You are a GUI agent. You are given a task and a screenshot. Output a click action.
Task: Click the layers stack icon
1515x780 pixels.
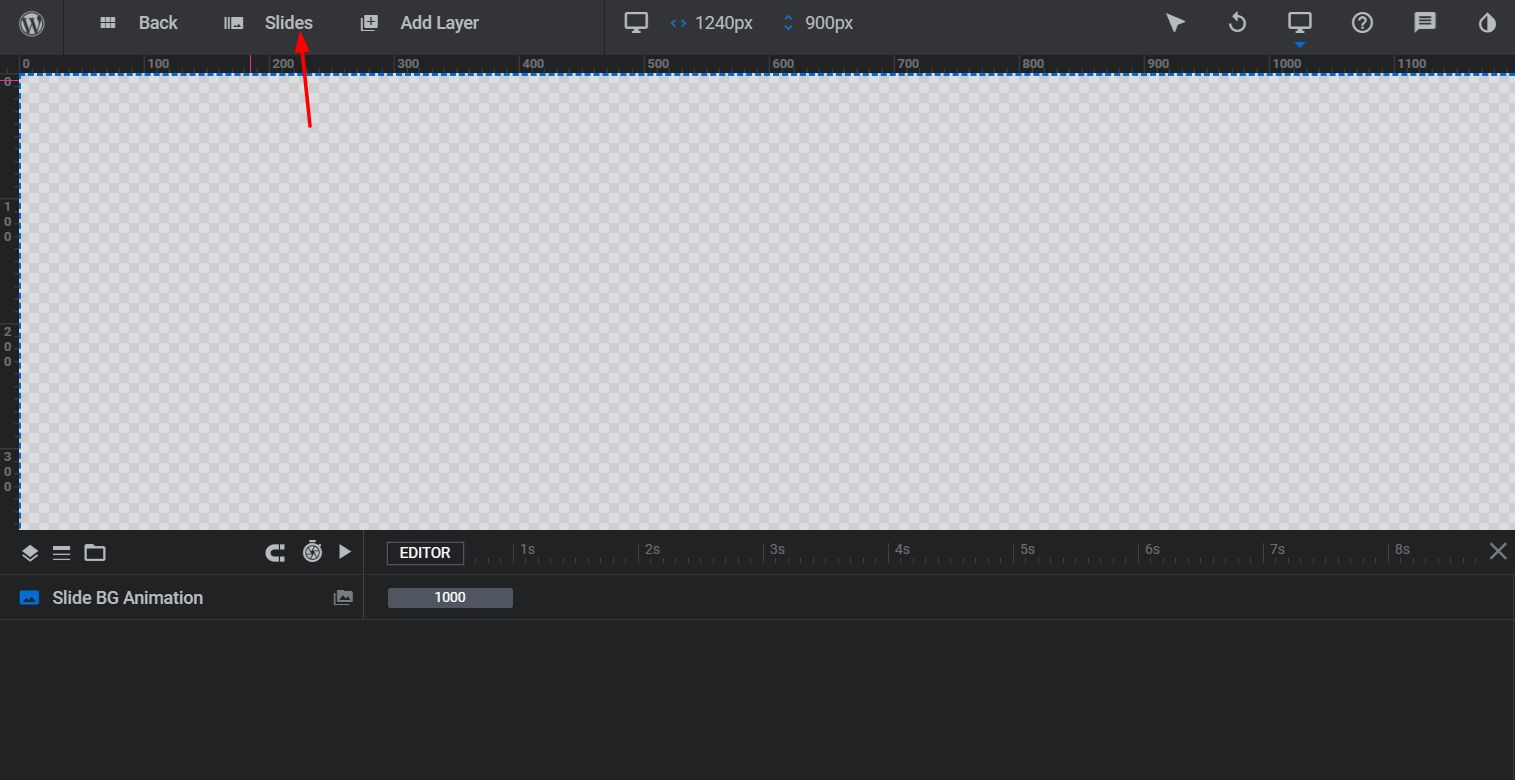pyautogui.click(x=30, y=553)
